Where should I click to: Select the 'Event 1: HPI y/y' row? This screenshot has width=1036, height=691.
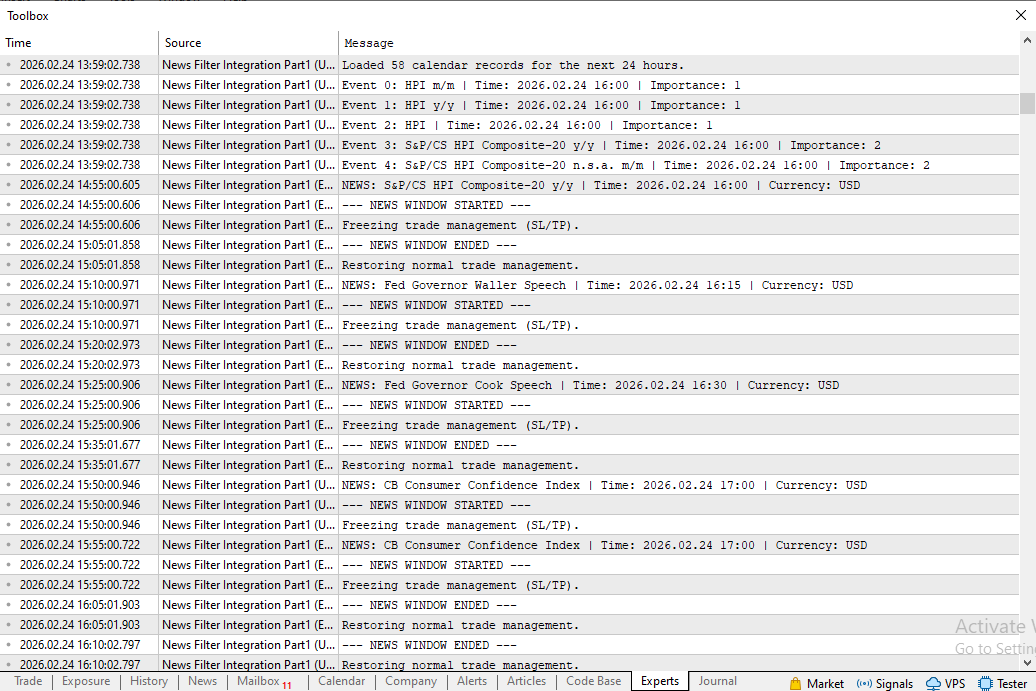coord(509,104)
